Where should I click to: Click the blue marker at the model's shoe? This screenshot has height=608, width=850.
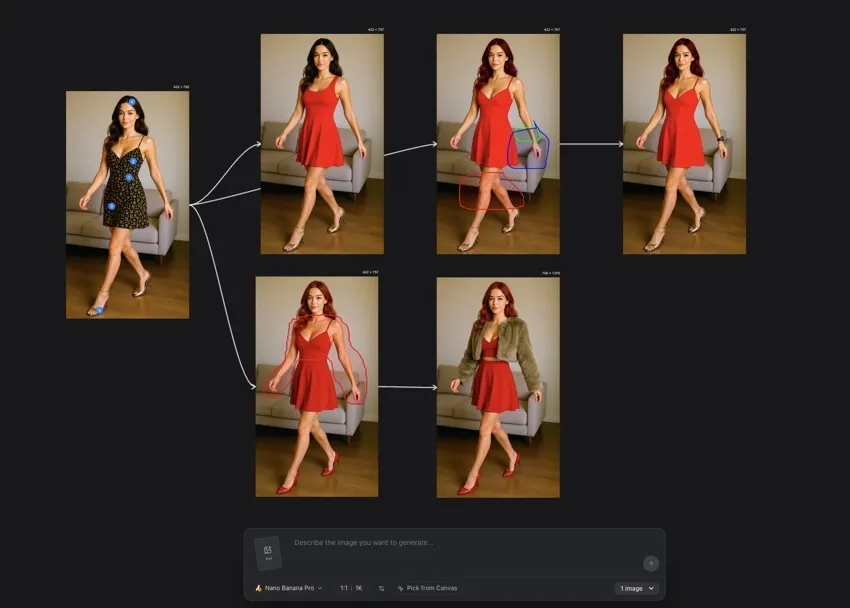[102, 309]
